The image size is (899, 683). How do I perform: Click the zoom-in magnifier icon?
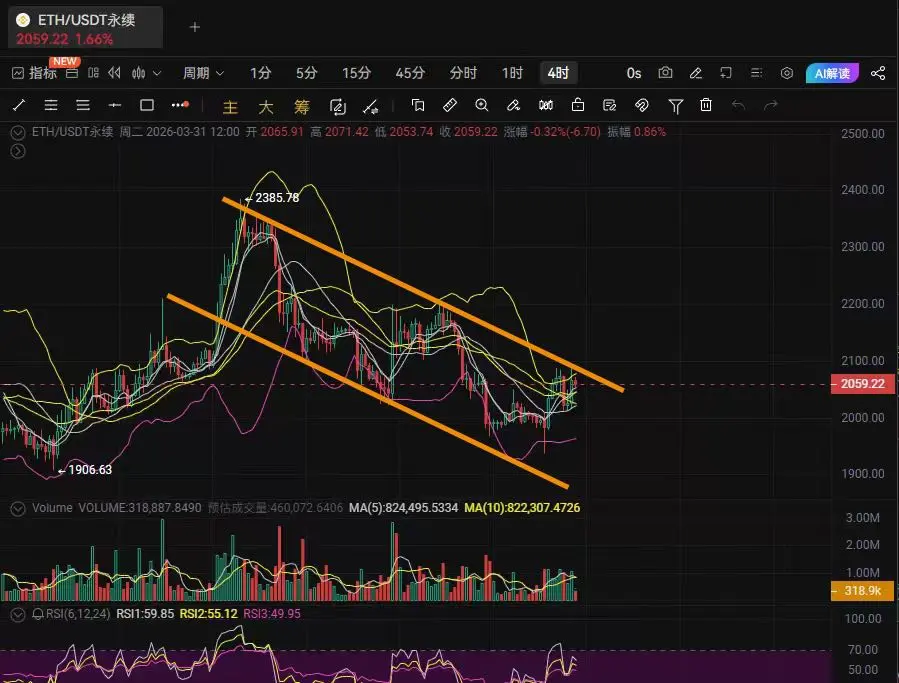point(482,105)
